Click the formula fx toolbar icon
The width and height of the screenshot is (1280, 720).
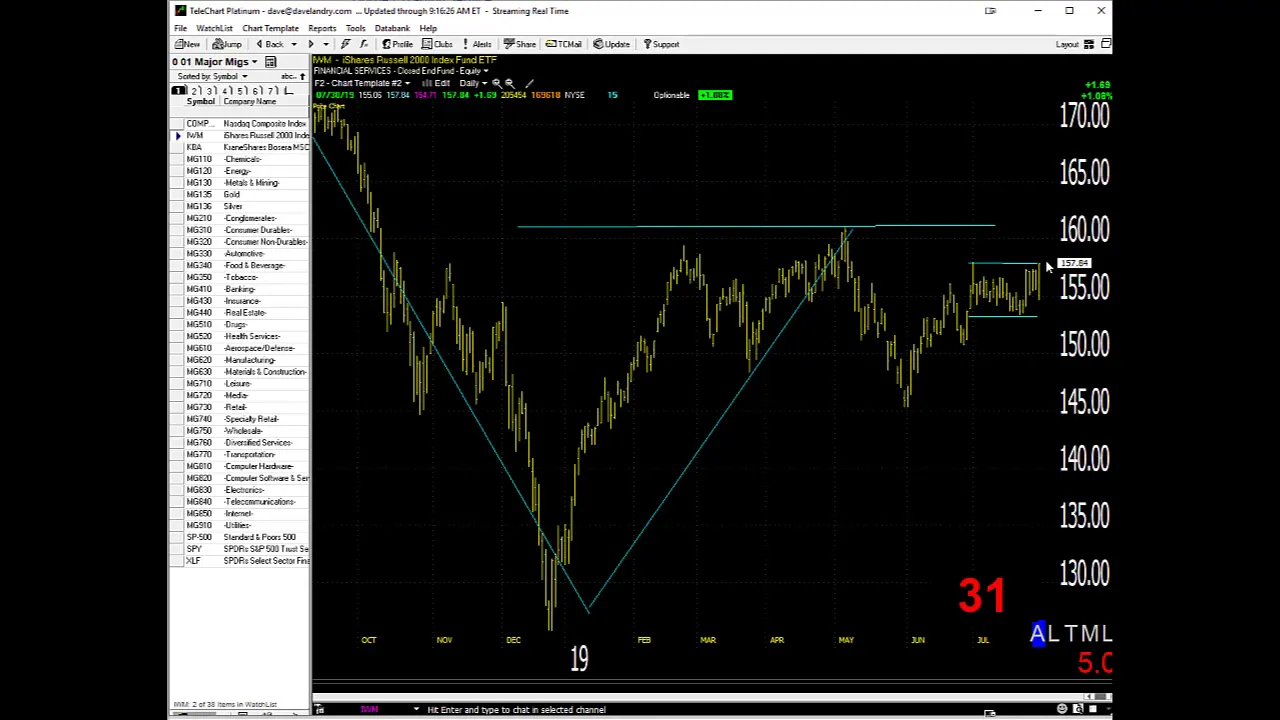click(x=362, y=44)
